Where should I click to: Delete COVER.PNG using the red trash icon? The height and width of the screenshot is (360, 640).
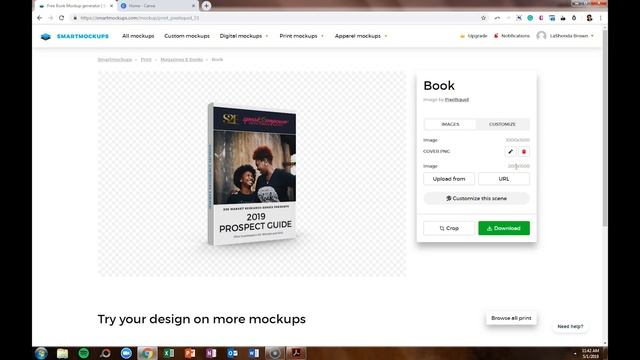pyautogui.click(x=524, y=151)
